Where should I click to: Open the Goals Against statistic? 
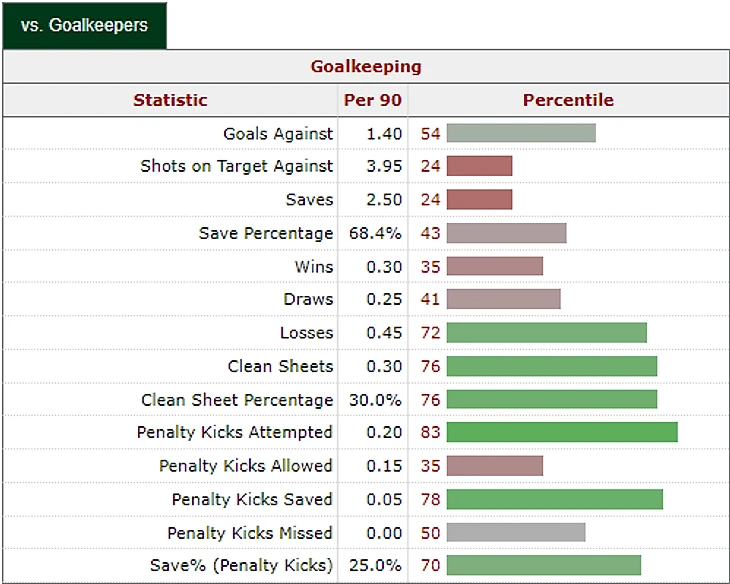pos(278,133)
